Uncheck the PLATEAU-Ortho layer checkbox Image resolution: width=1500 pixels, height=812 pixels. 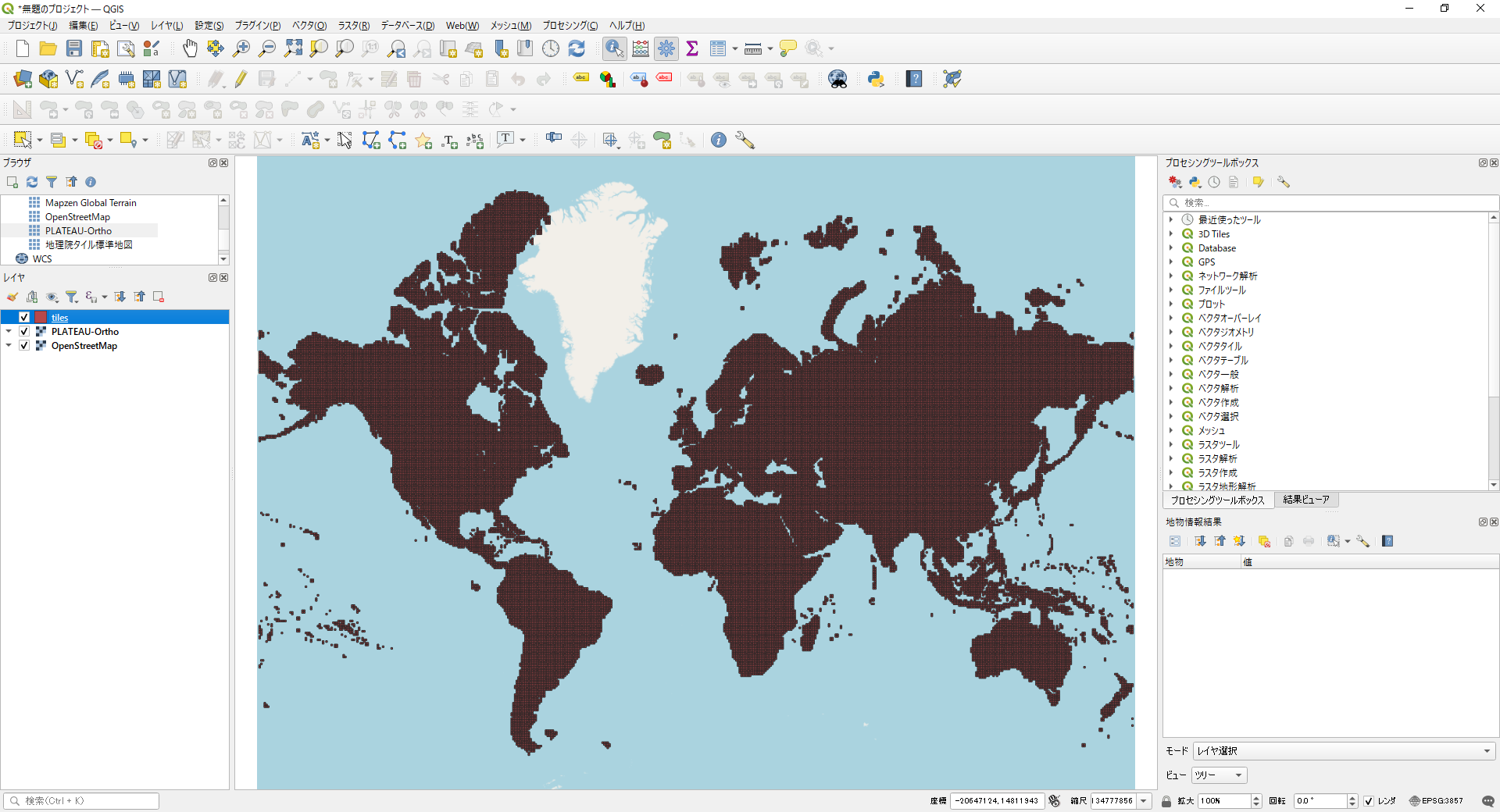[24, 332]
